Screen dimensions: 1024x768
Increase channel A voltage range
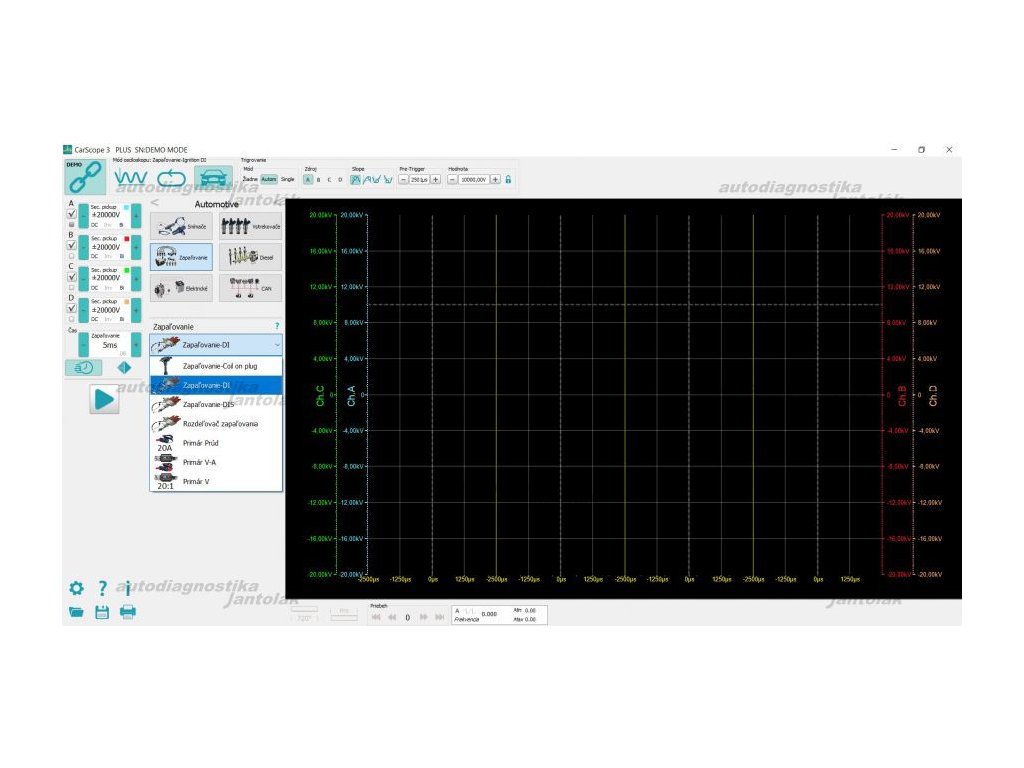pyautogui.click(x=136, y=216)
